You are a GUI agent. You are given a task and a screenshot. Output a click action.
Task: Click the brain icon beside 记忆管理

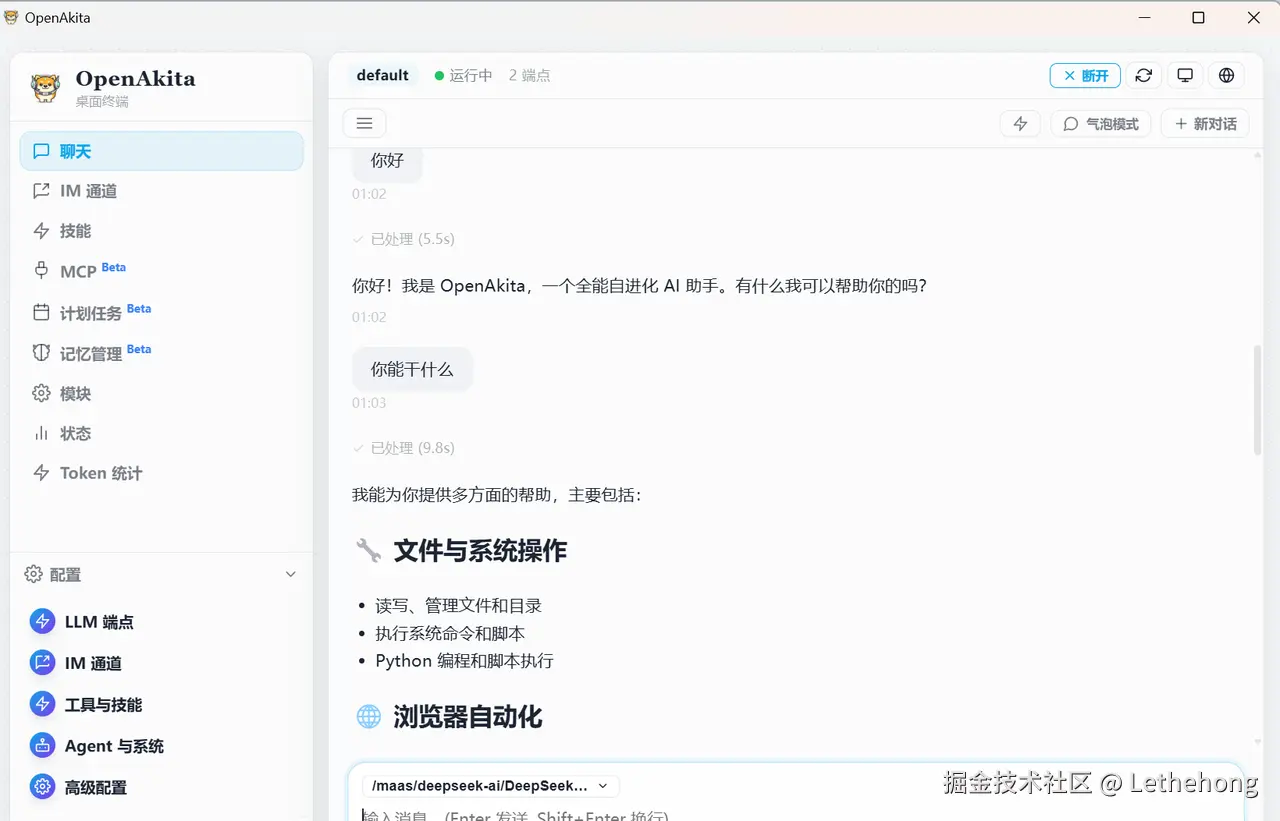coord(41,353)
